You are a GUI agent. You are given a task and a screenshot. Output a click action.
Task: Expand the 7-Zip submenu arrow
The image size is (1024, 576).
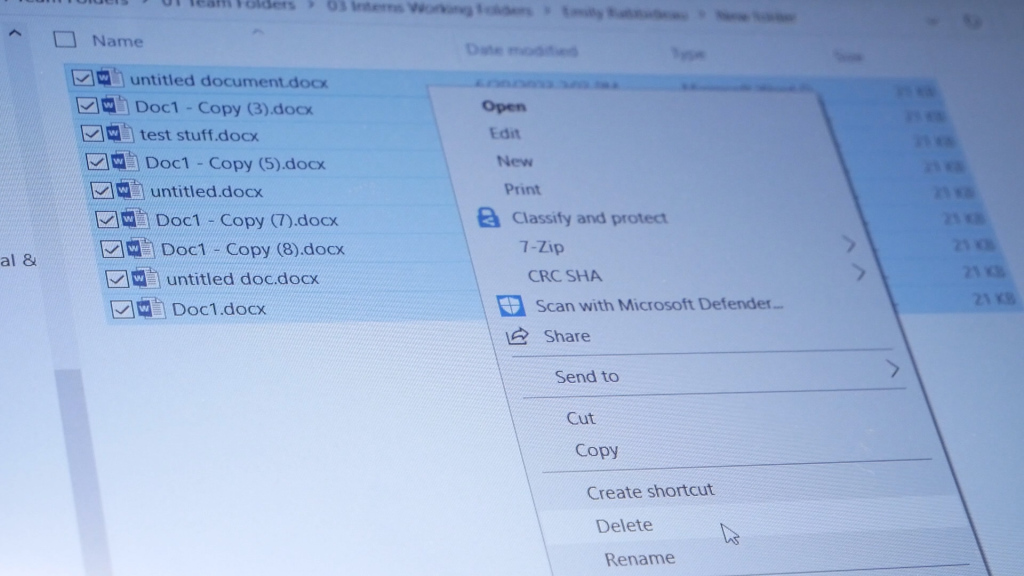point(849,243)
